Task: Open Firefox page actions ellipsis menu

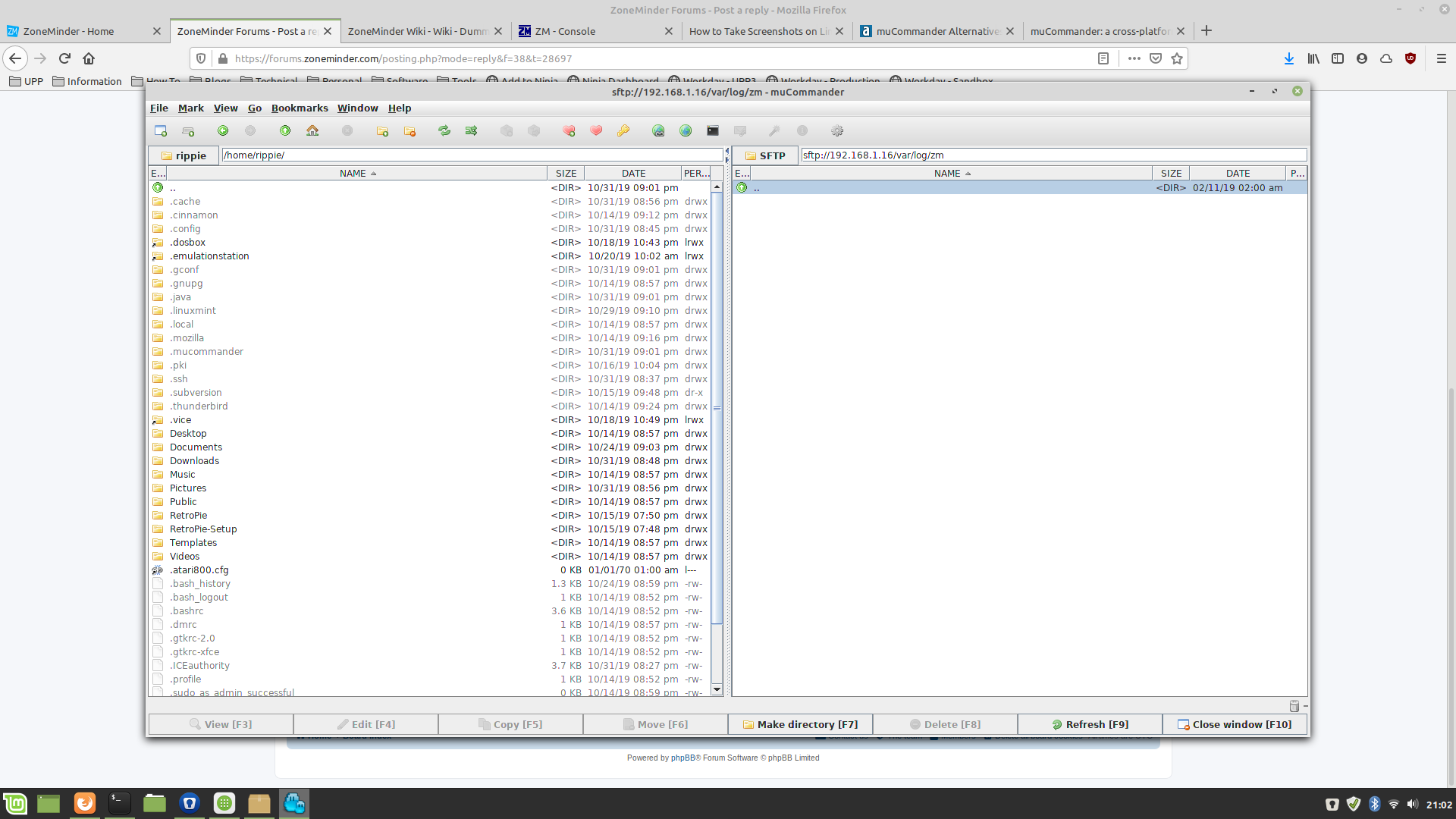Action: click(x=1134, y=58)
